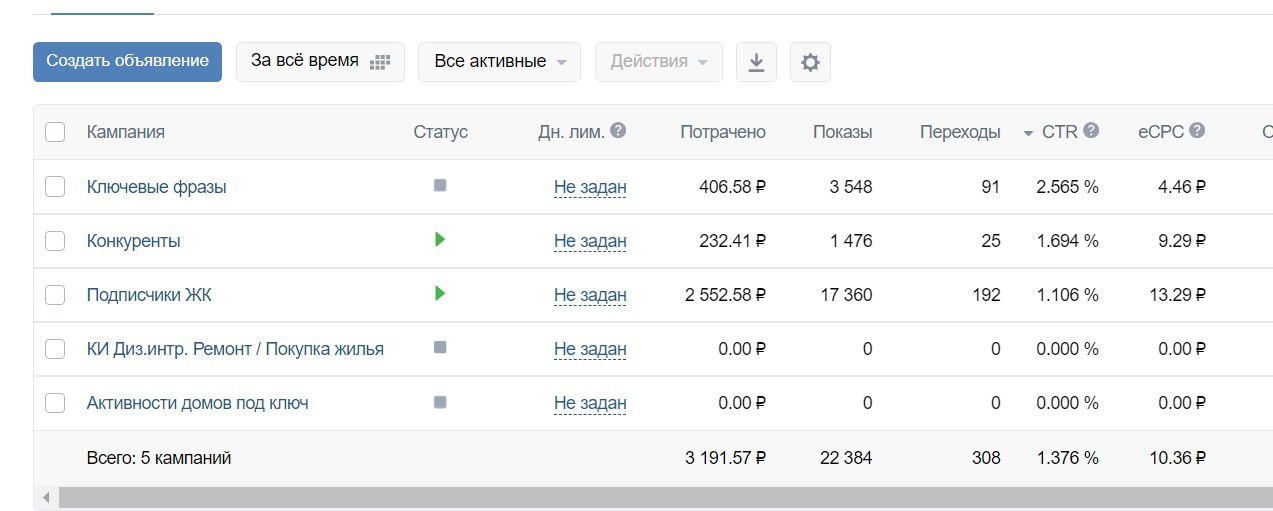Click the Создать объявление button
The width and height of the screenshot is (1273, 511).
127,61
